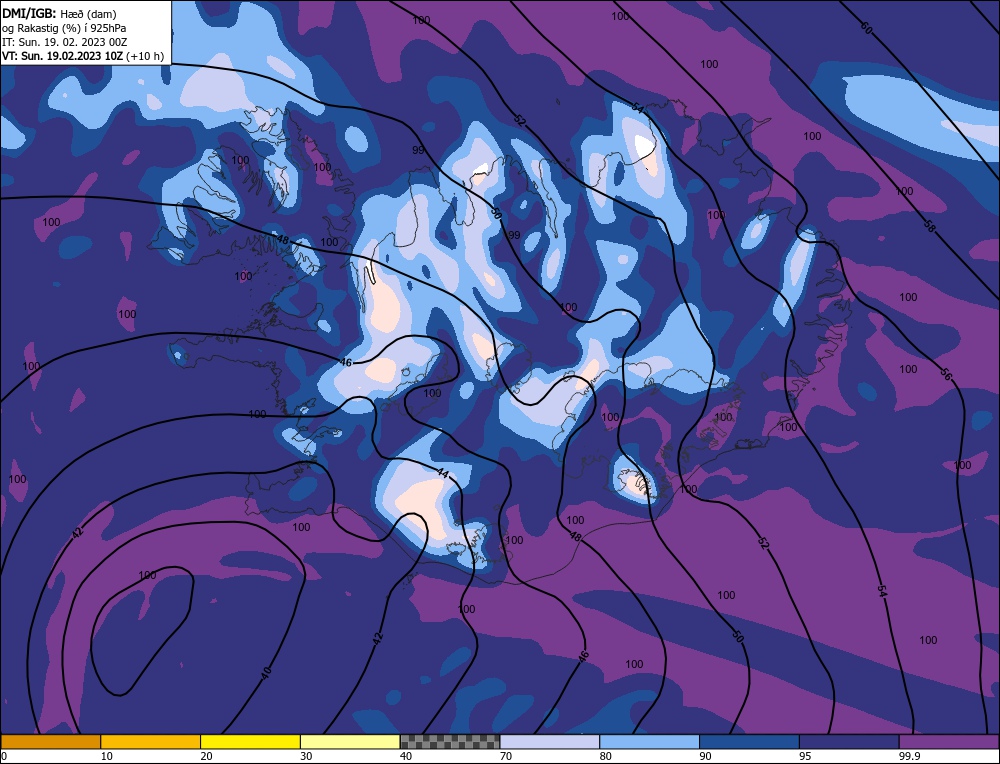
Task: Click the bright yellow 20–30 legend swatch
Action: click(x=250, y=741)
